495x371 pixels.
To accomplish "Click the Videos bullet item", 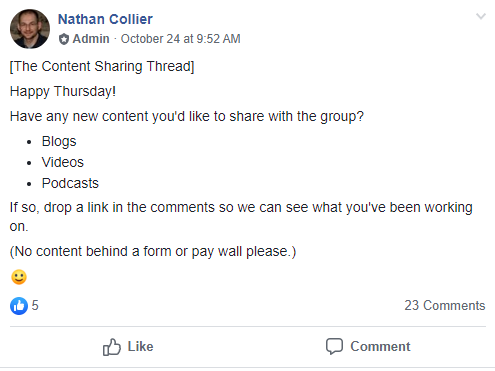I will pyautogui.click(x=63, y=162).
